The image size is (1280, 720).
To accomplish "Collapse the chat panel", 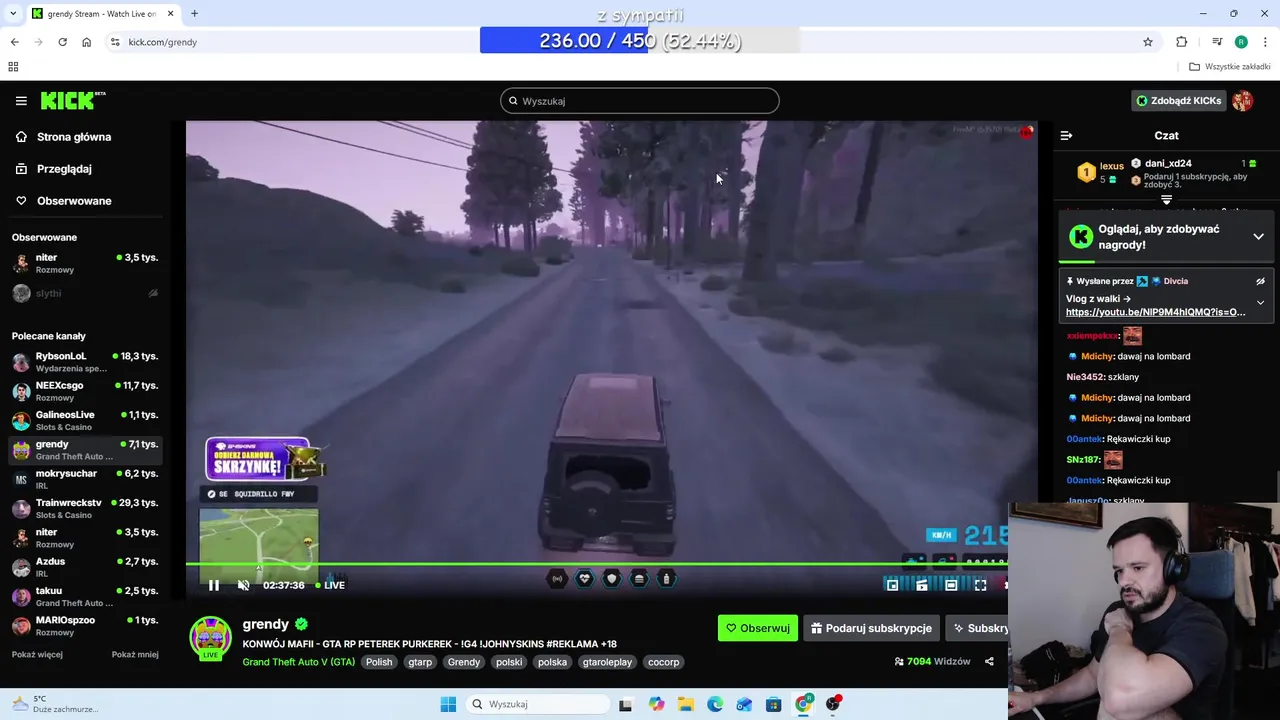I will click(x=1066, y=135).
